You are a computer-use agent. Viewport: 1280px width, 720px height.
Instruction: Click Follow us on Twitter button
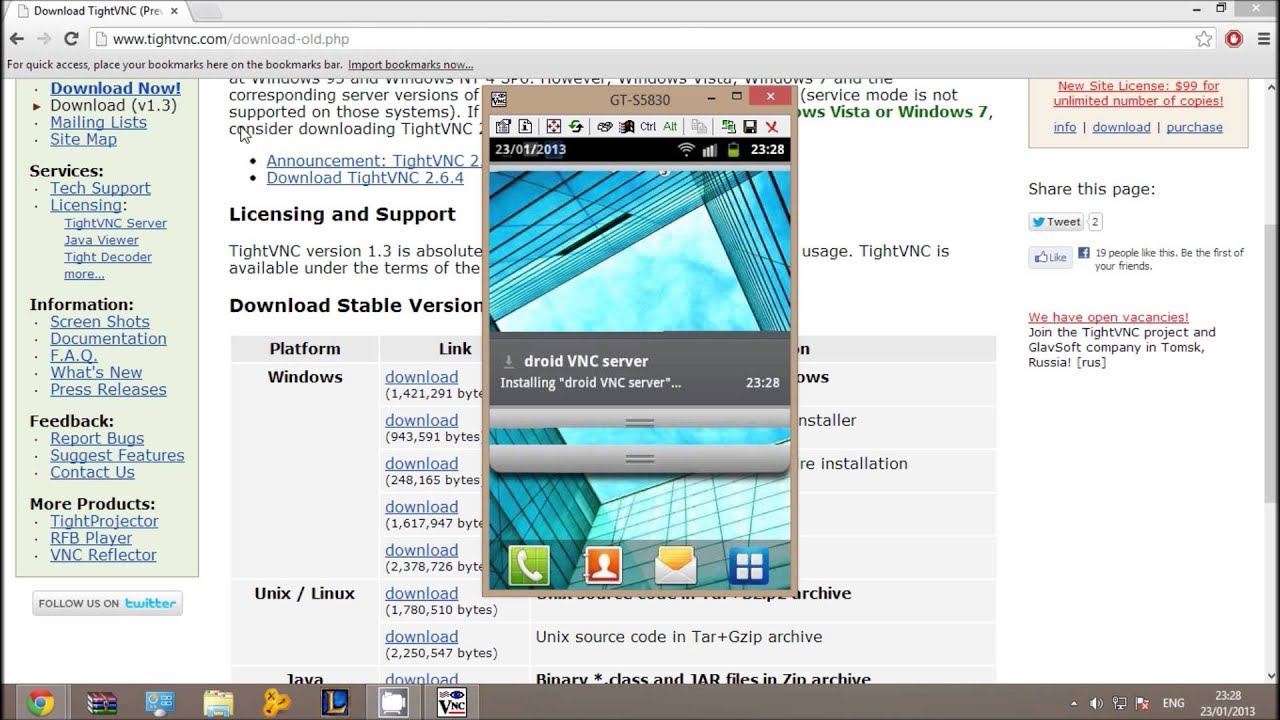point(107,603)
